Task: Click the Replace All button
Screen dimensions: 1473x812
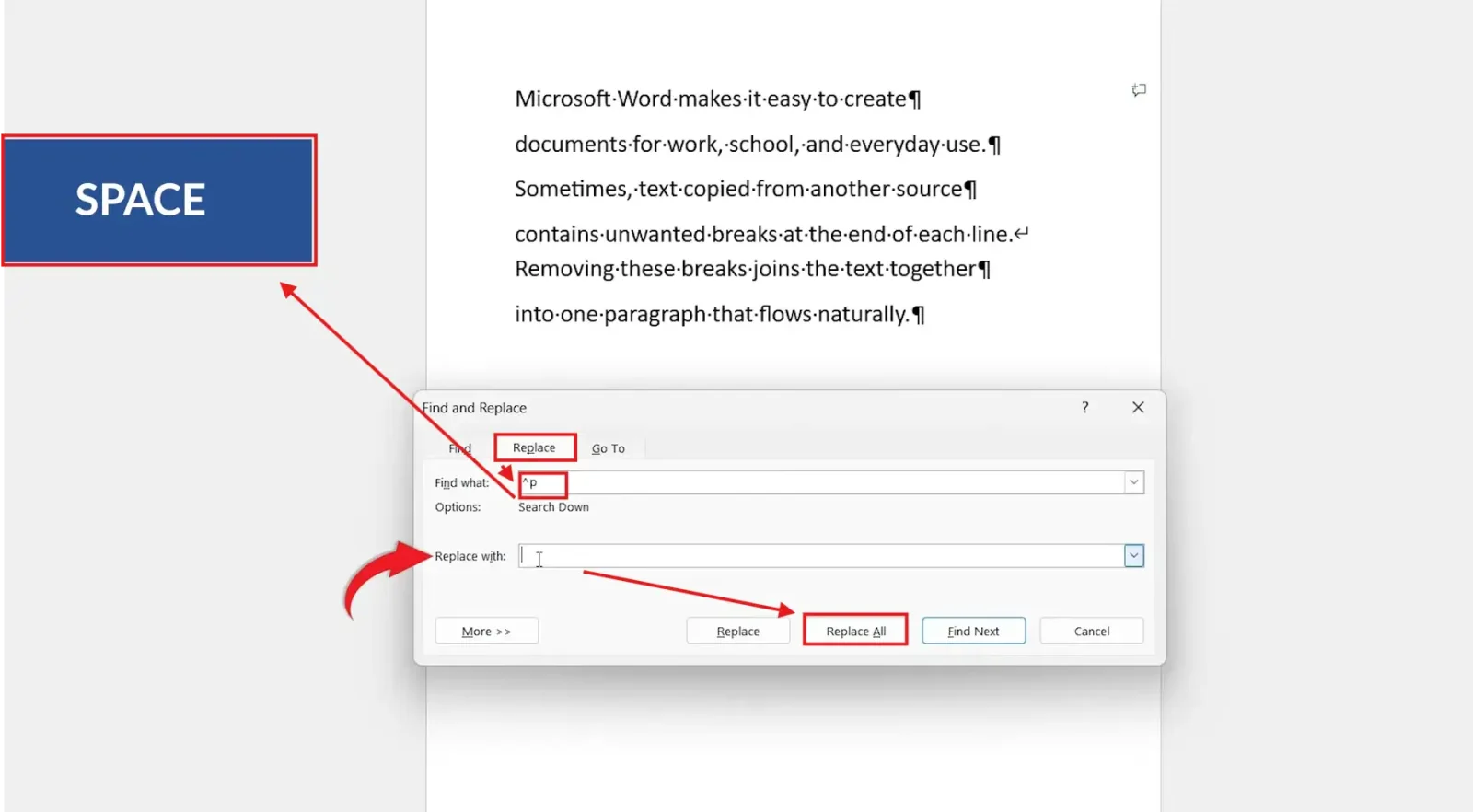Action: click(856, 632)
